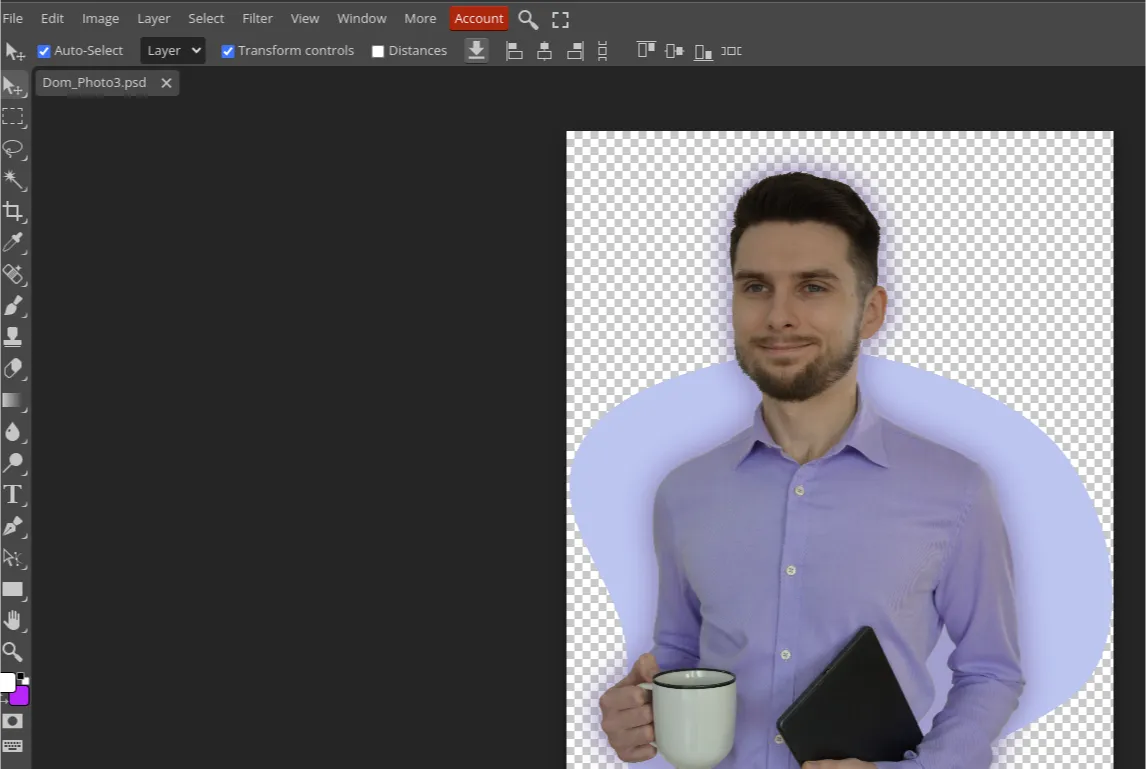
Task: Toggle the Auto-Select checkbox off
Action: point(43,50)
